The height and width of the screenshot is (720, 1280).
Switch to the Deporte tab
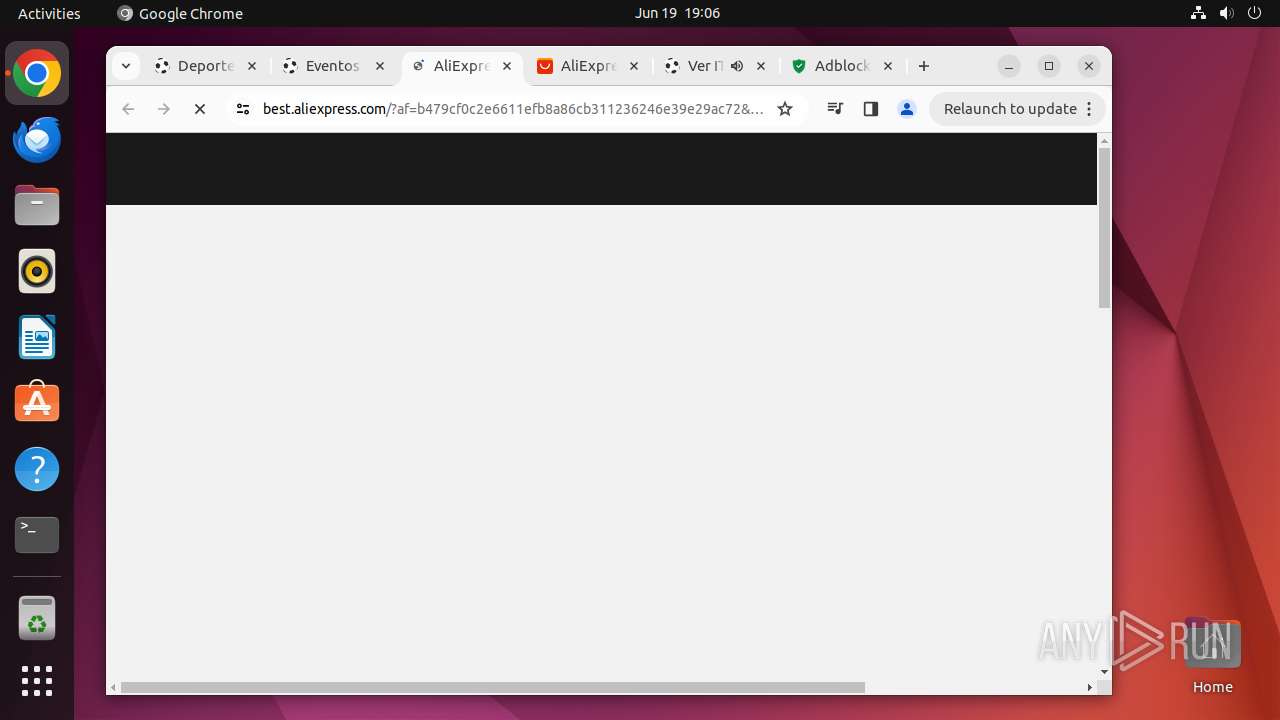click(208, 66)
